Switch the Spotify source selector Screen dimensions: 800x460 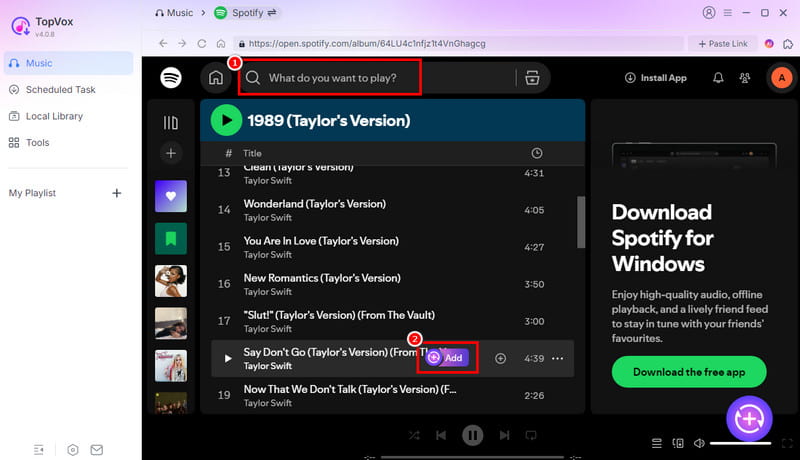[x=246, y=13]
